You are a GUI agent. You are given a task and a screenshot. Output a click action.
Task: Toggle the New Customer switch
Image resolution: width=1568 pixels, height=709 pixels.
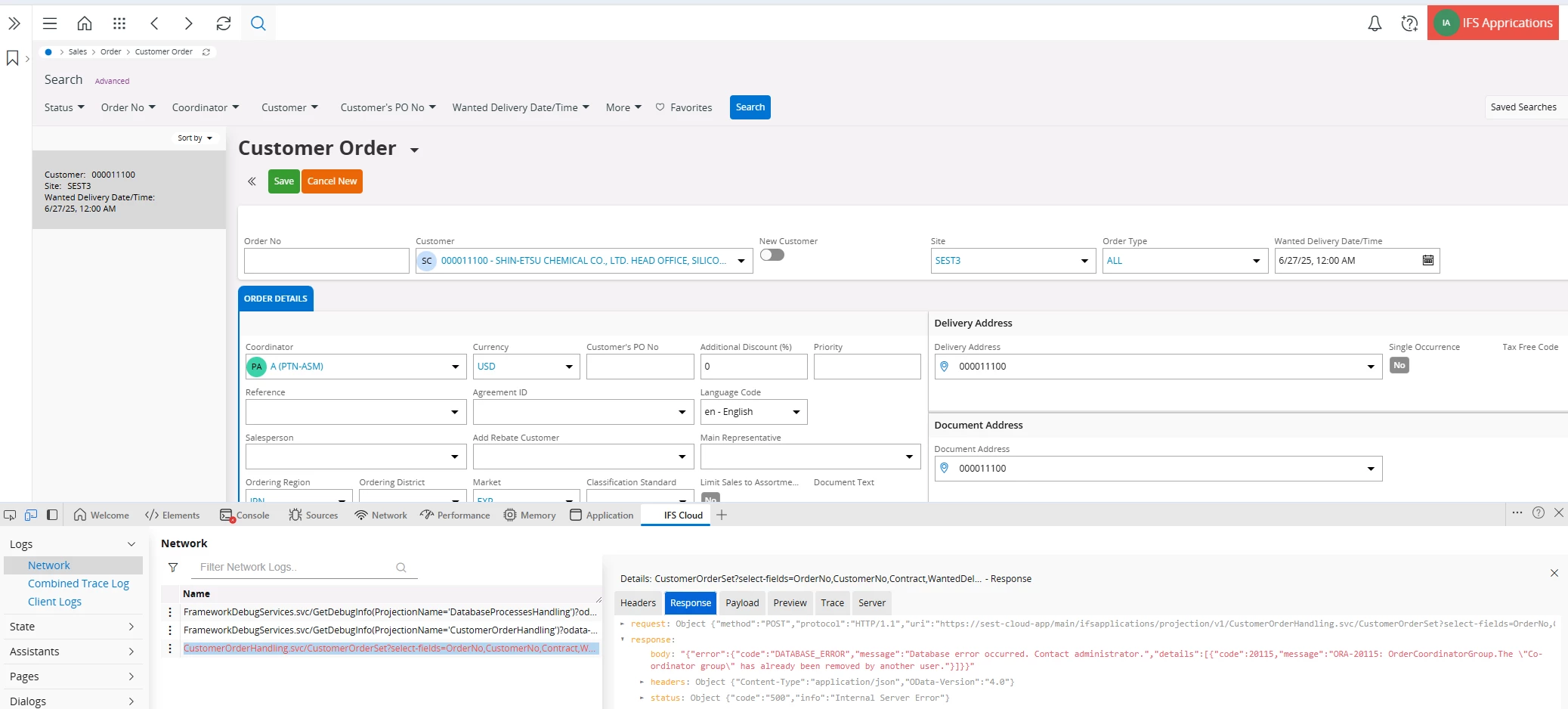click(772, 255)
